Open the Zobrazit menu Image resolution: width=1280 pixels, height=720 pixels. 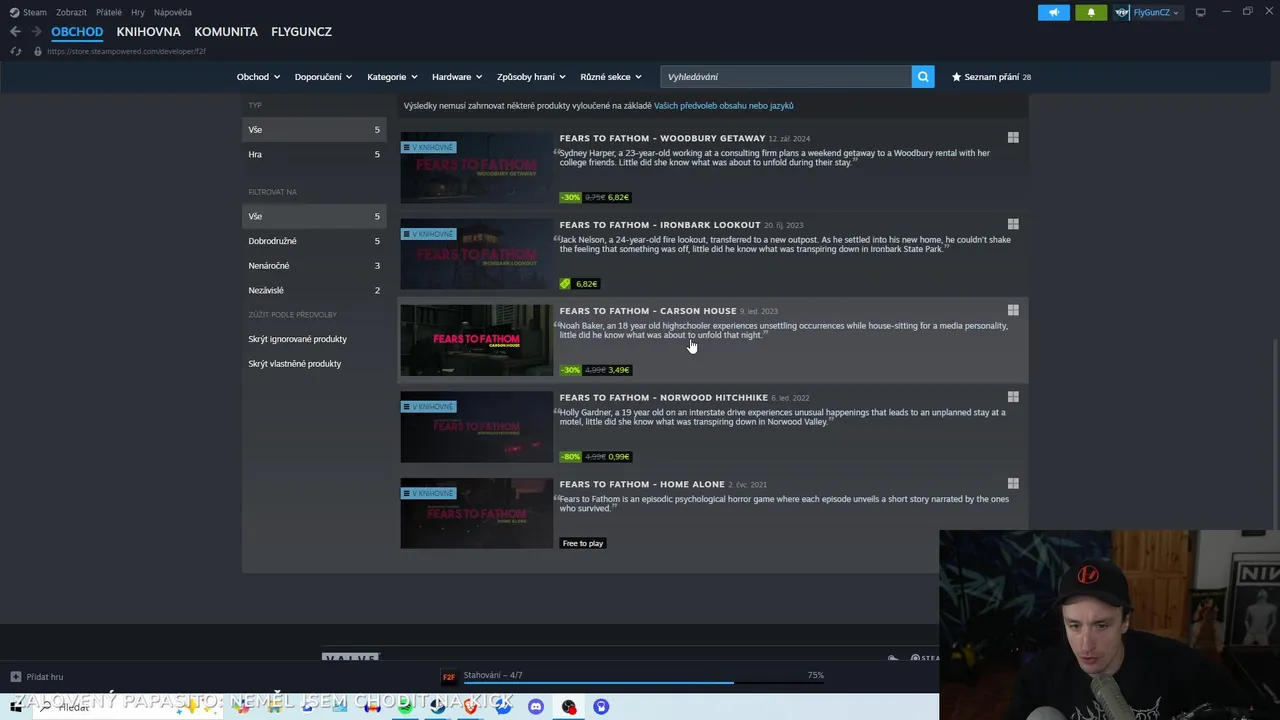pos(71,13)
